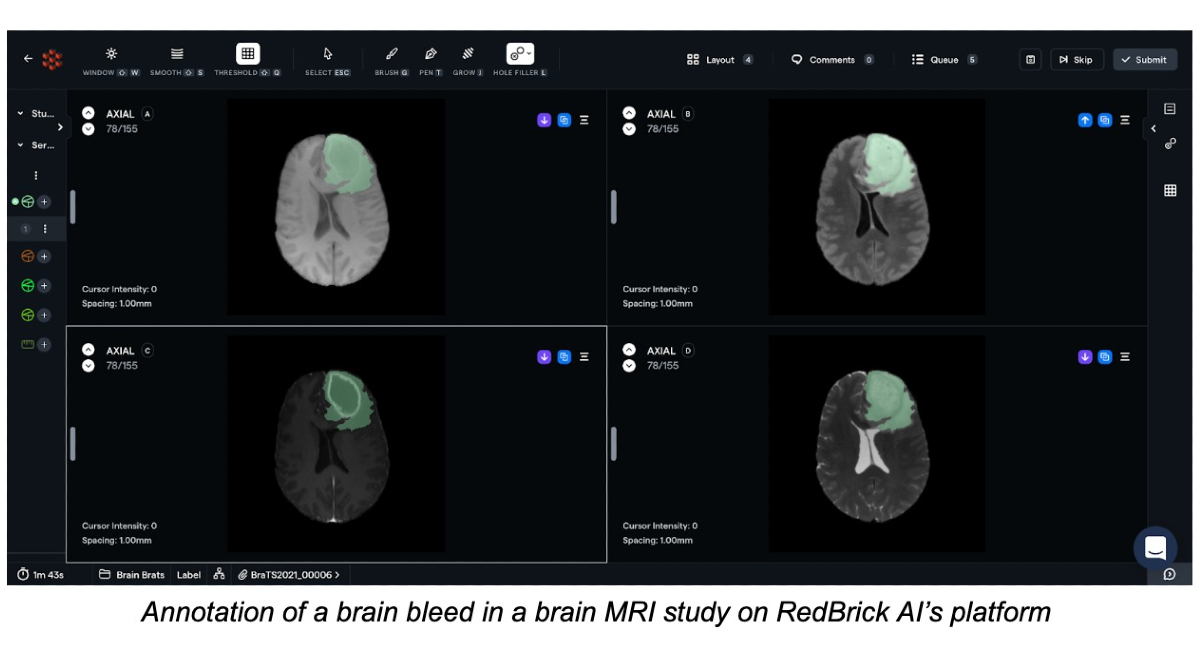Click the save icon beside Skip
Image resolution: width=1200 pixels, height=650 pixels.
tap(1030, 60)
